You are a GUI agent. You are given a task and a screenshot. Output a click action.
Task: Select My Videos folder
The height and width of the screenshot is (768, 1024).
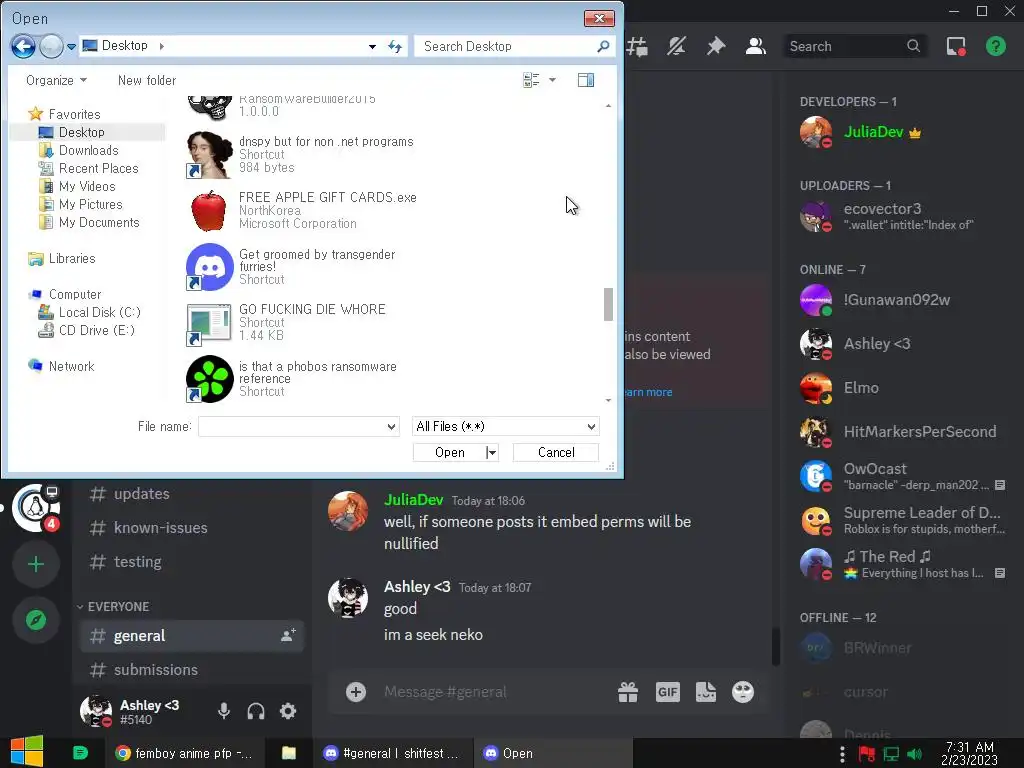click(x=87, y=186)
